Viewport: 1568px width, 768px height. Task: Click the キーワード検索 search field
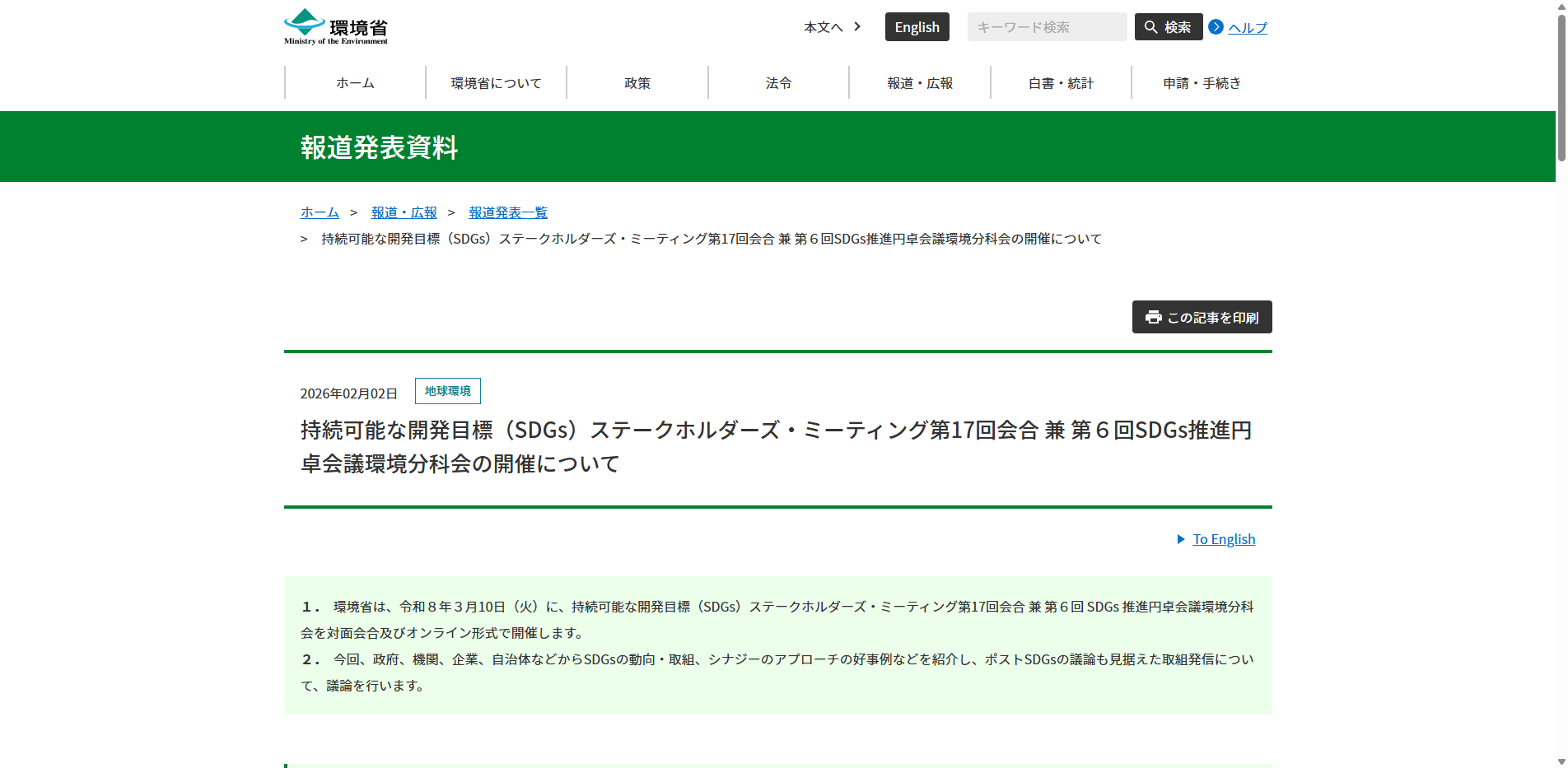click(1046, 27)
